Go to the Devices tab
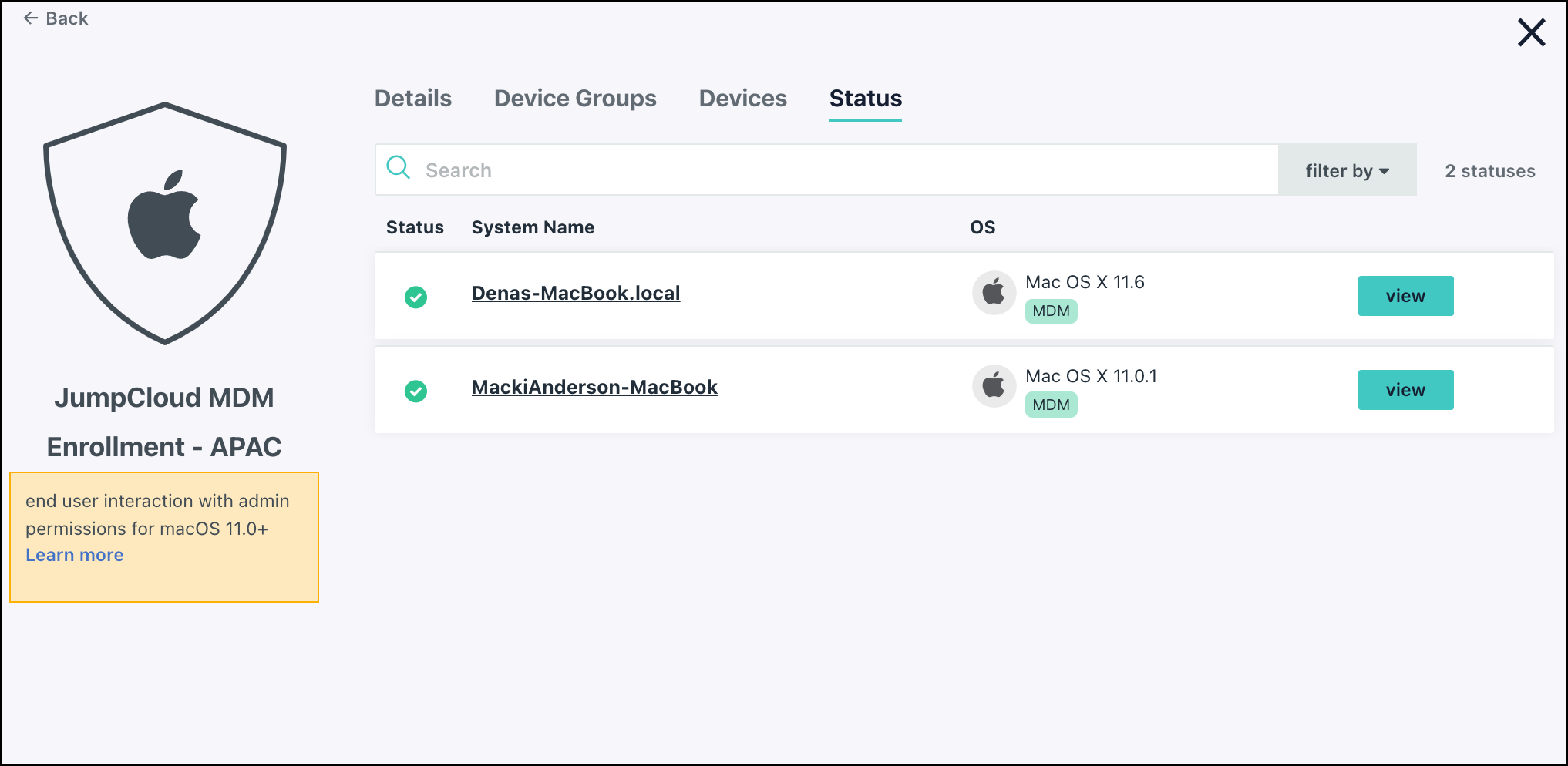 (x=742, y=99)
